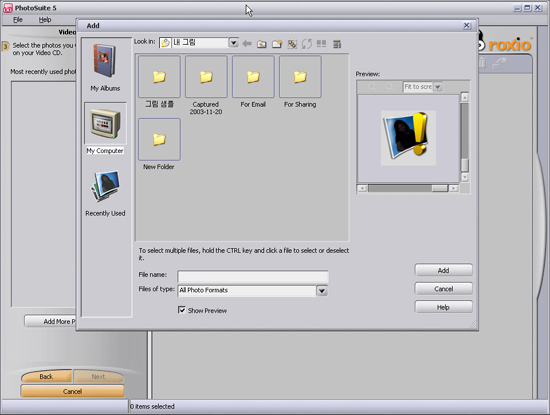The height and width of the screenshot is (415, 550).
Task: Click the preview scroll left arrow
Action: pyautogui.click(x=362, y=188)
